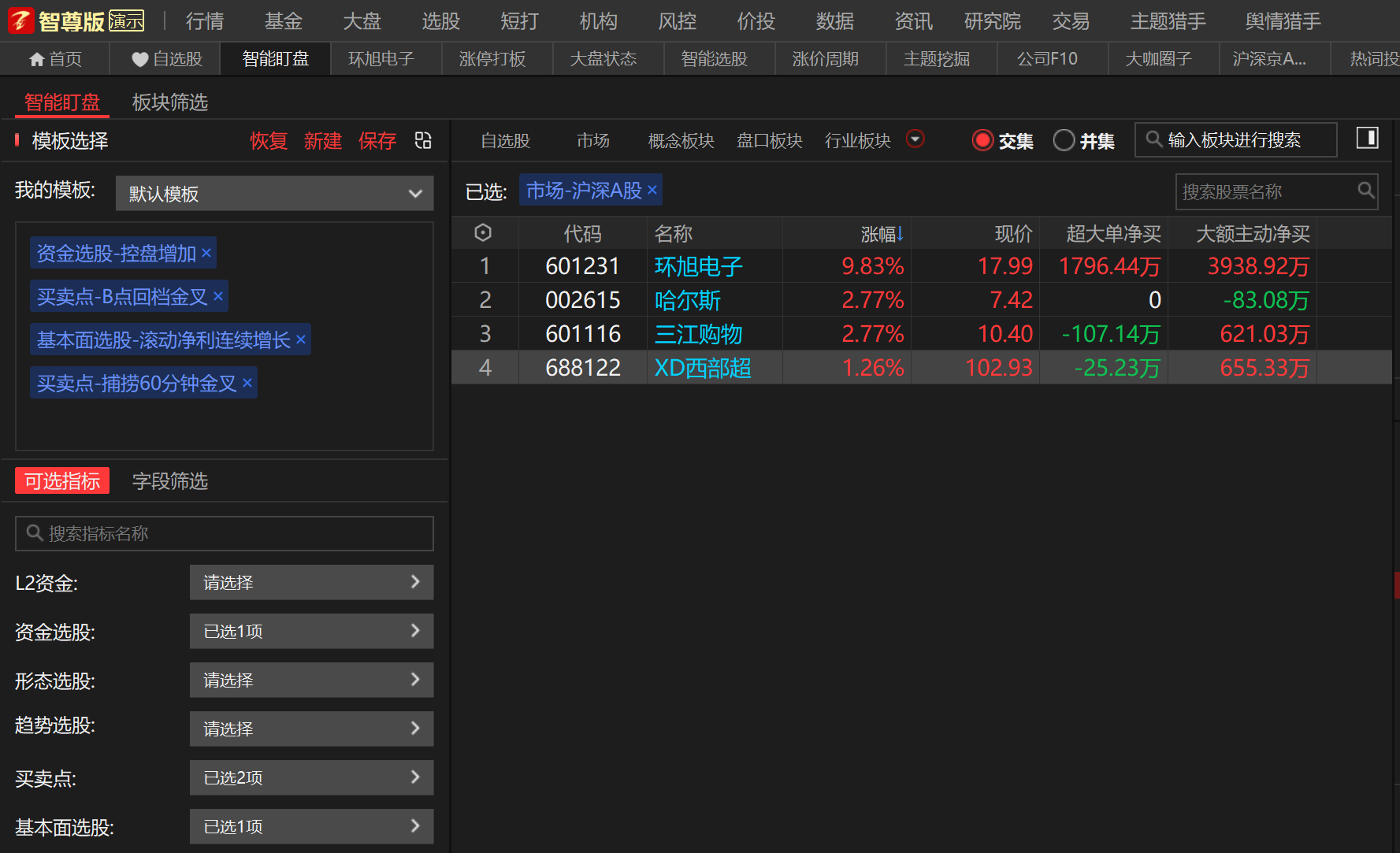Choose the 行业板块 filter category
This screenshot has width=1400, height=853.
point(857,141)
